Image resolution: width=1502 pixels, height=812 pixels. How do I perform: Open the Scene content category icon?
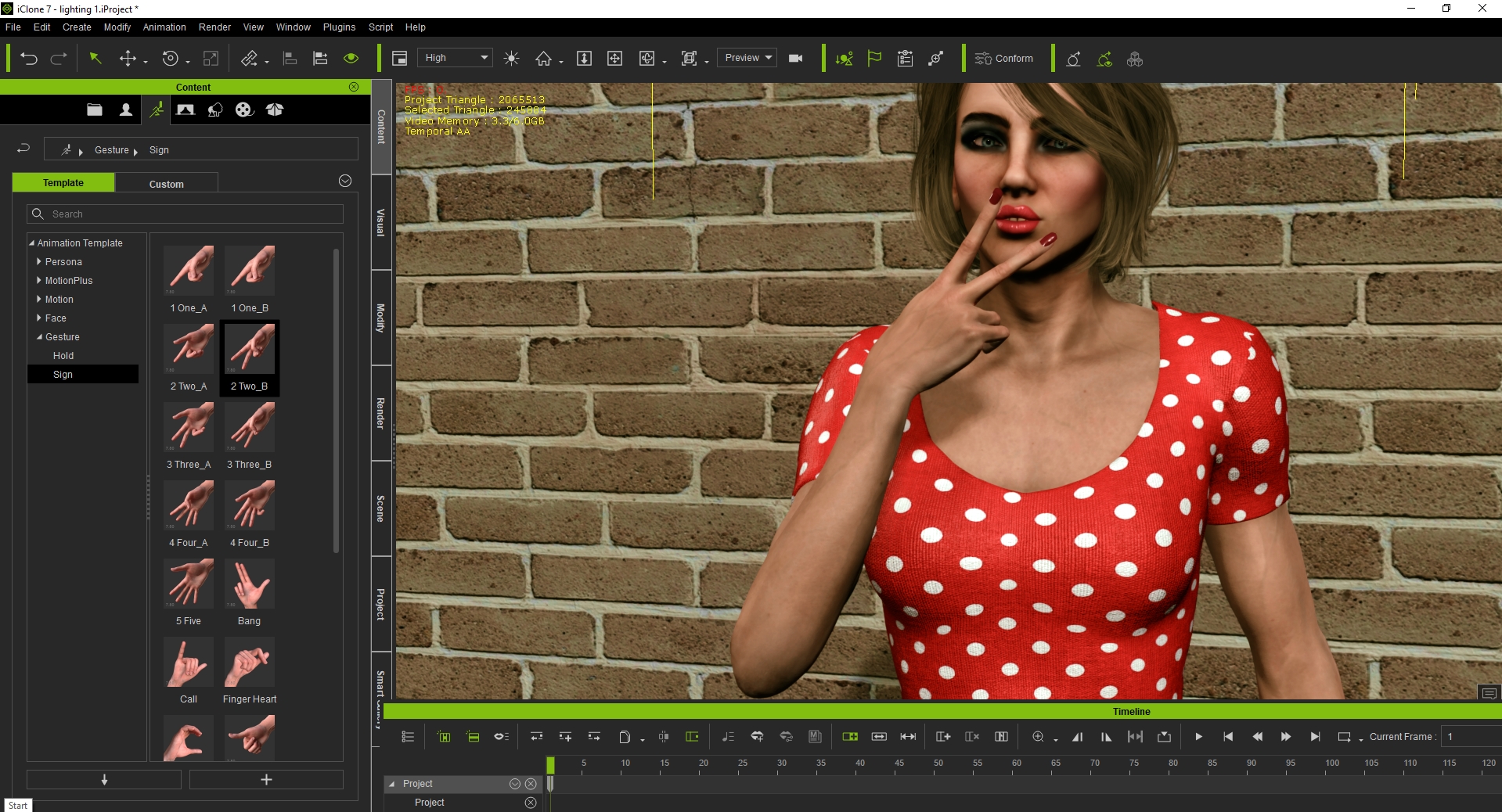click(185, 110)
